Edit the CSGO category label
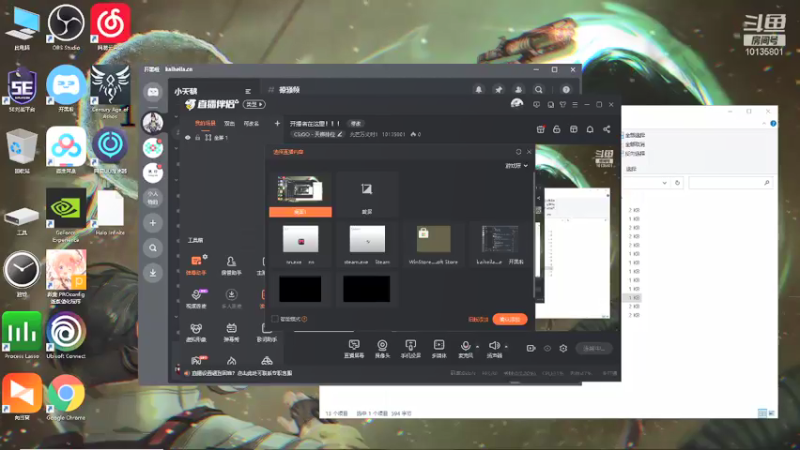800x450 pixels. point(317,134)
